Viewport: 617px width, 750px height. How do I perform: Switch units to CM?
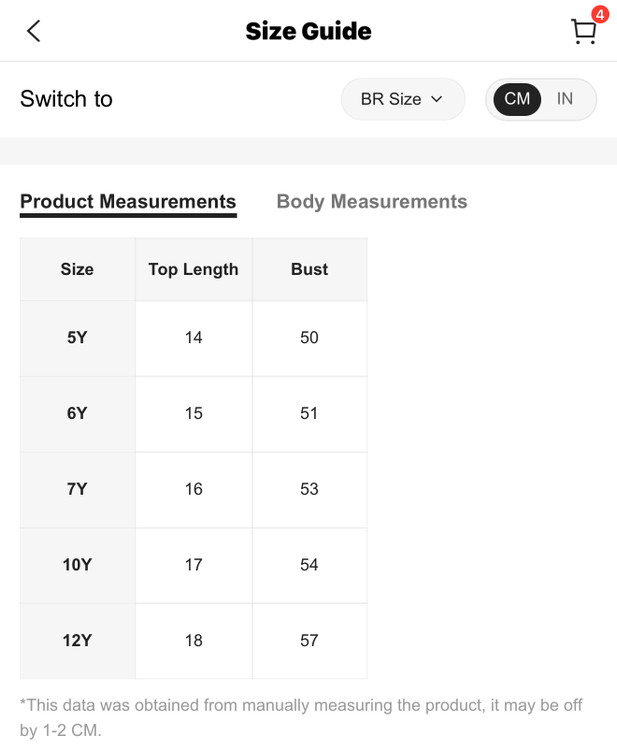pos(517,99)
